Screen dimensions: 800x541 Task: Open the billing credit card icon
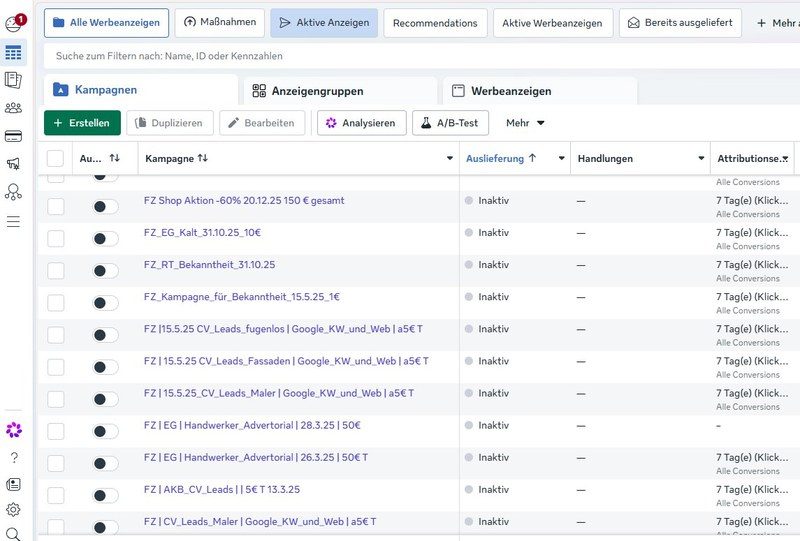[x=13, y=136]
